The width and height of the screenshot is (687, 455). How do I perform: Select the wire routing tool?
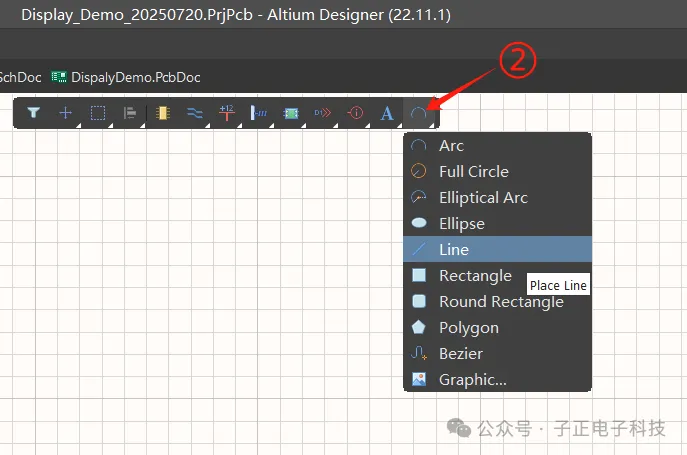pyautogui.click(x=195, y=113)
